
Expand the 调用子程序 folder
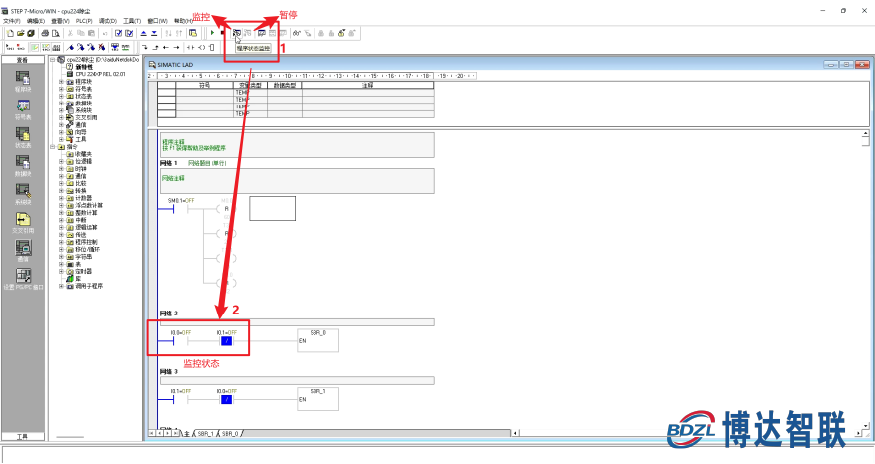[61, 286]
